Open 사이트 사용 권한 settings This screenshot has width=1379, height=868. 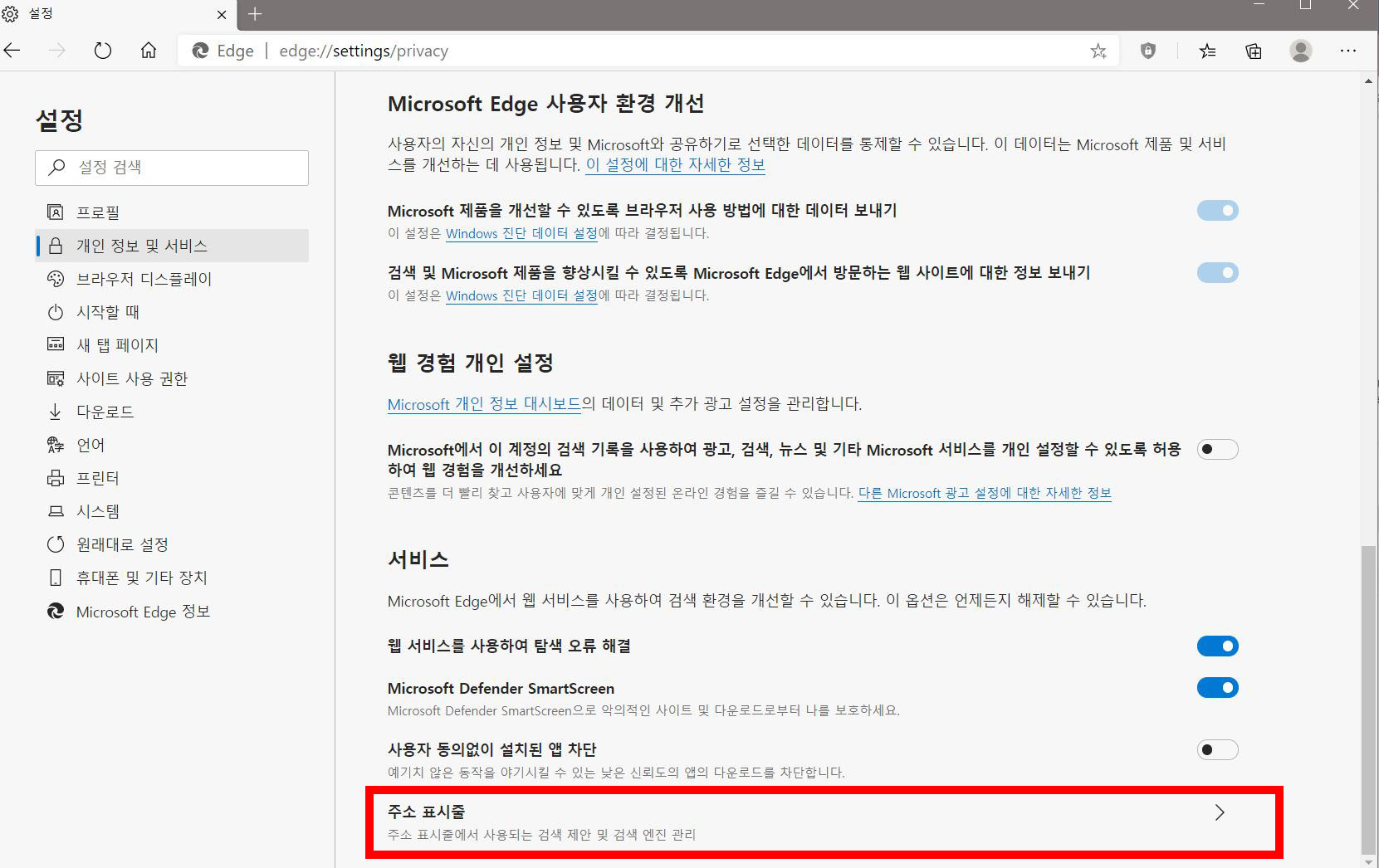[x=172, y=378]
